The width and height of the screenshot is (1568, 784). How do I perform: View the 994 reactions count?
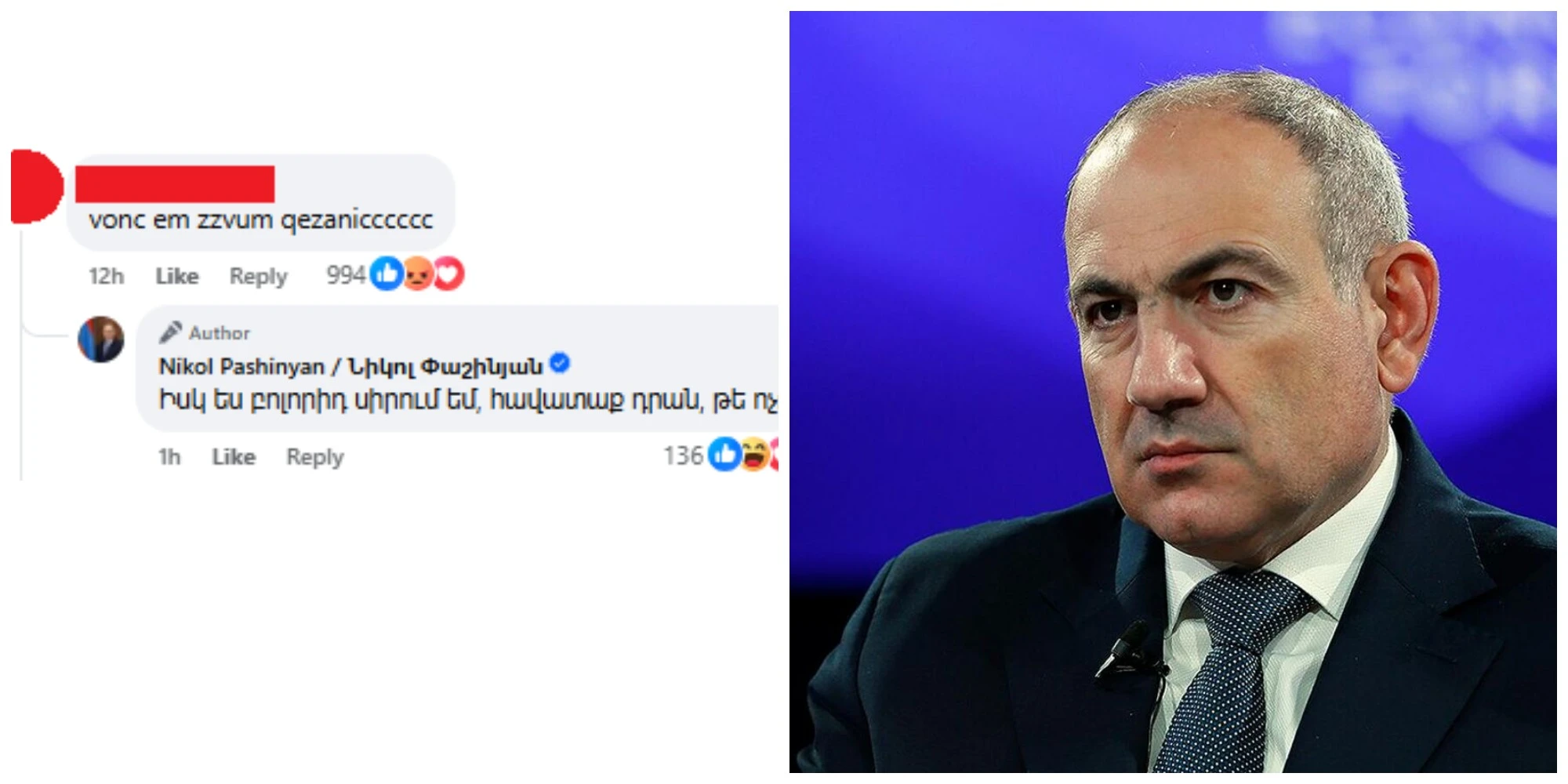pyautogui.click(x=346, y=274)
